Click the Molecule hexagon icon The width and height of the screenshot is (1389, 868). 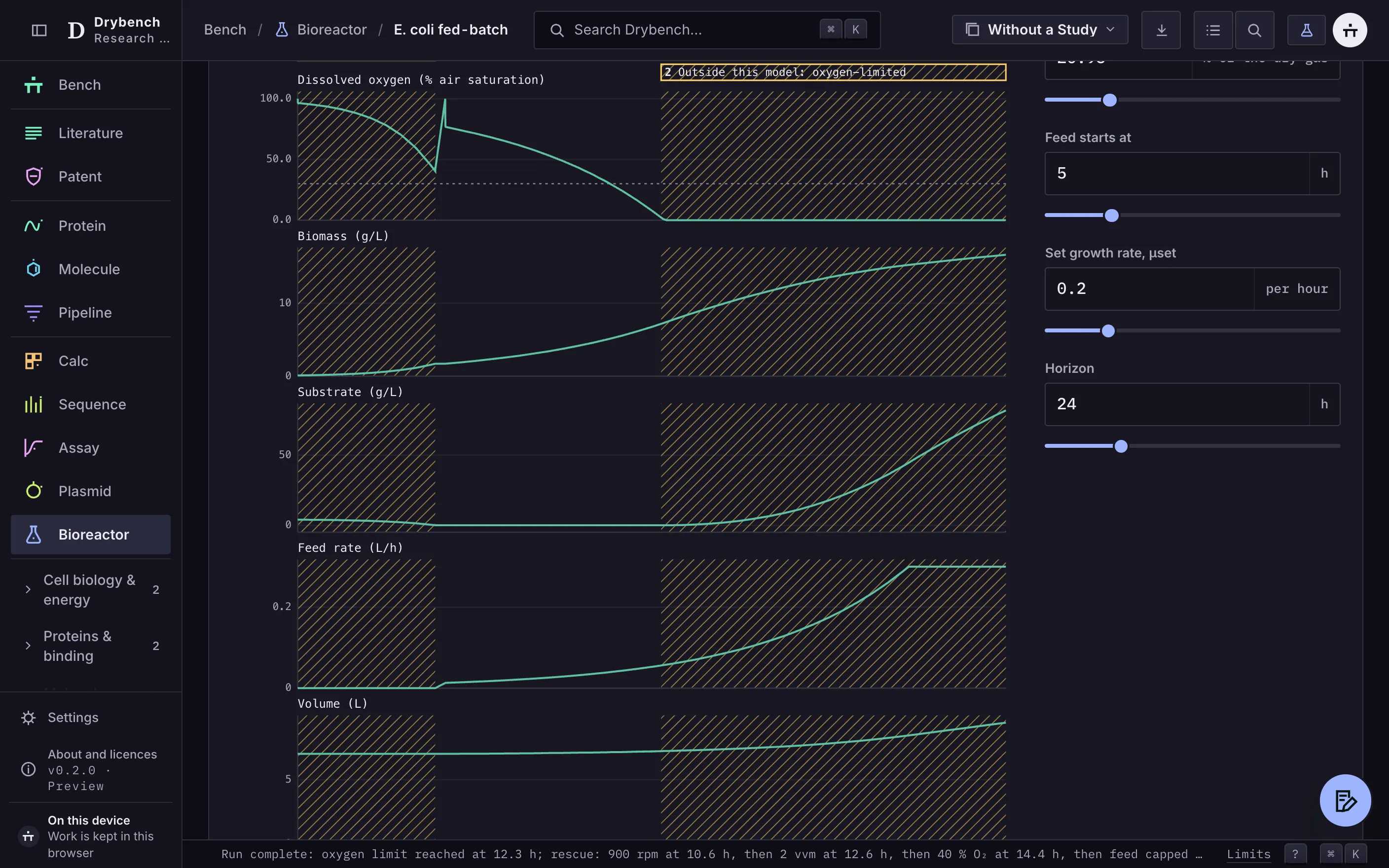coord(33,269)
